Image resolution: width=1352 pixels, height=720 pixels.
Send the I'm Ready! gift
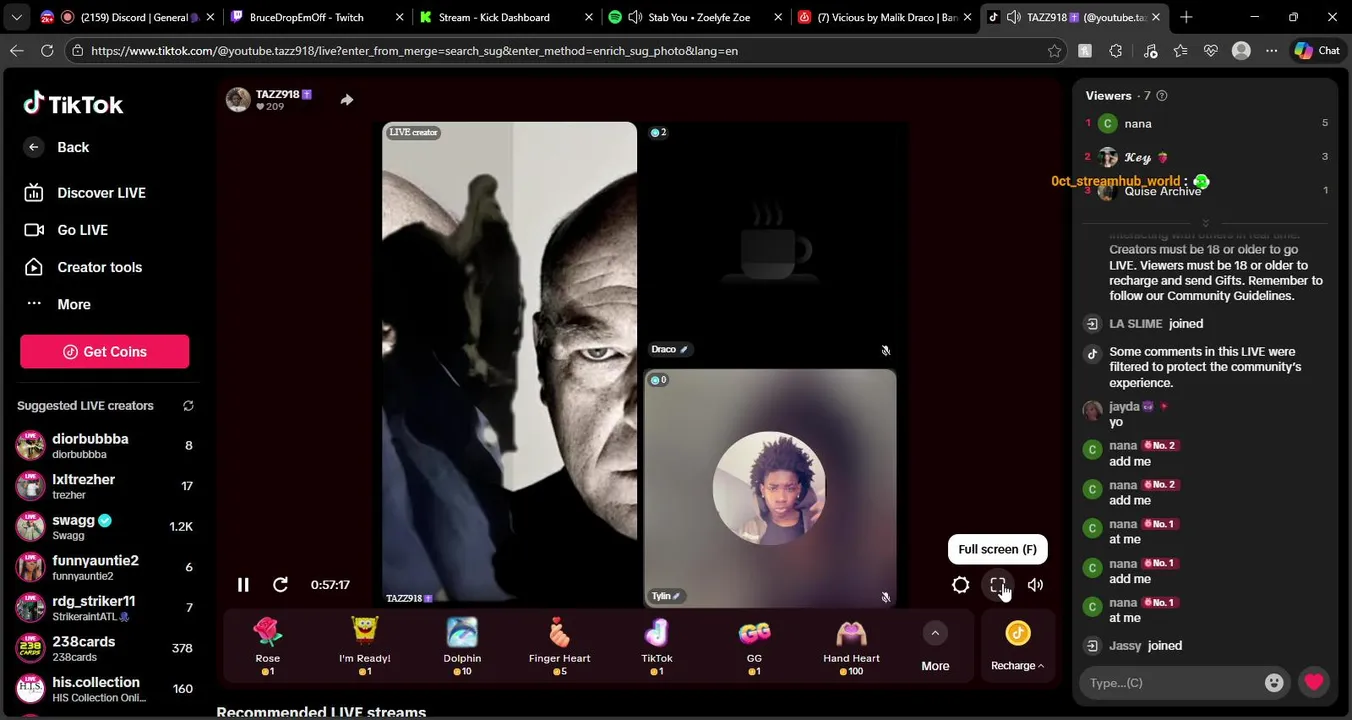(x=365, y=646)
